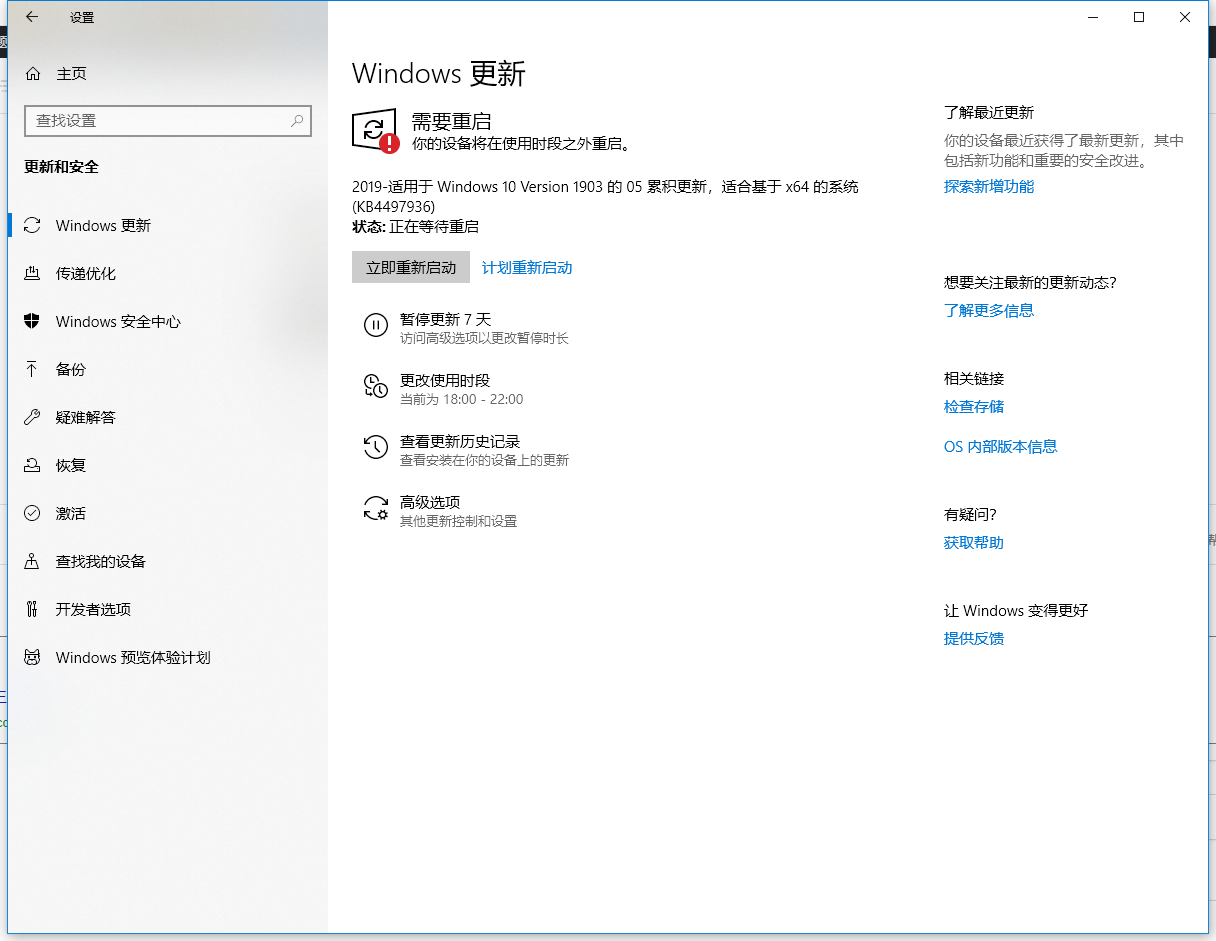
Task: Close the 设置 window
Action: pos(1185,17)
